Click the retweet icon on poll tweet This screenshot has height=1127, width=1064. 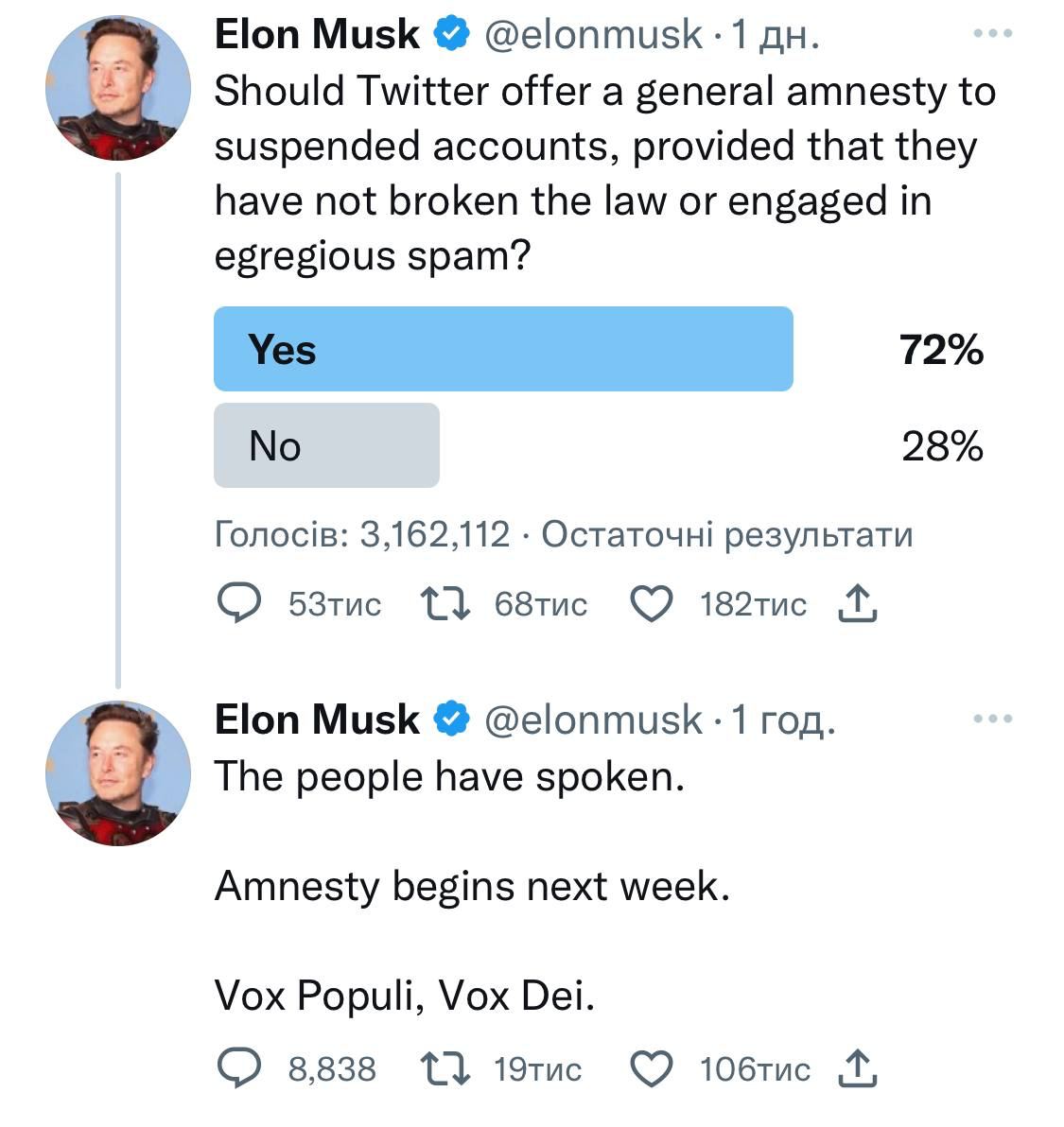pyautogui.click(x=446, y=603)
